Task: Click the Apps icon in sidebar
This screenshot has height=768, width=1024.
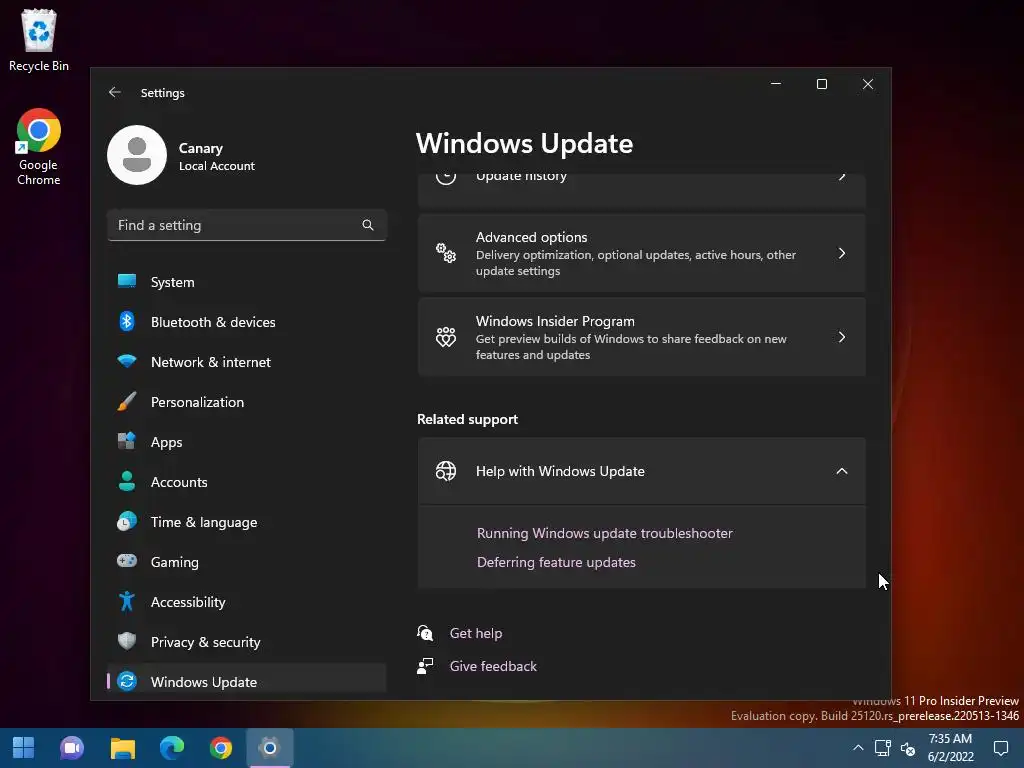Action: pos(127,441)
